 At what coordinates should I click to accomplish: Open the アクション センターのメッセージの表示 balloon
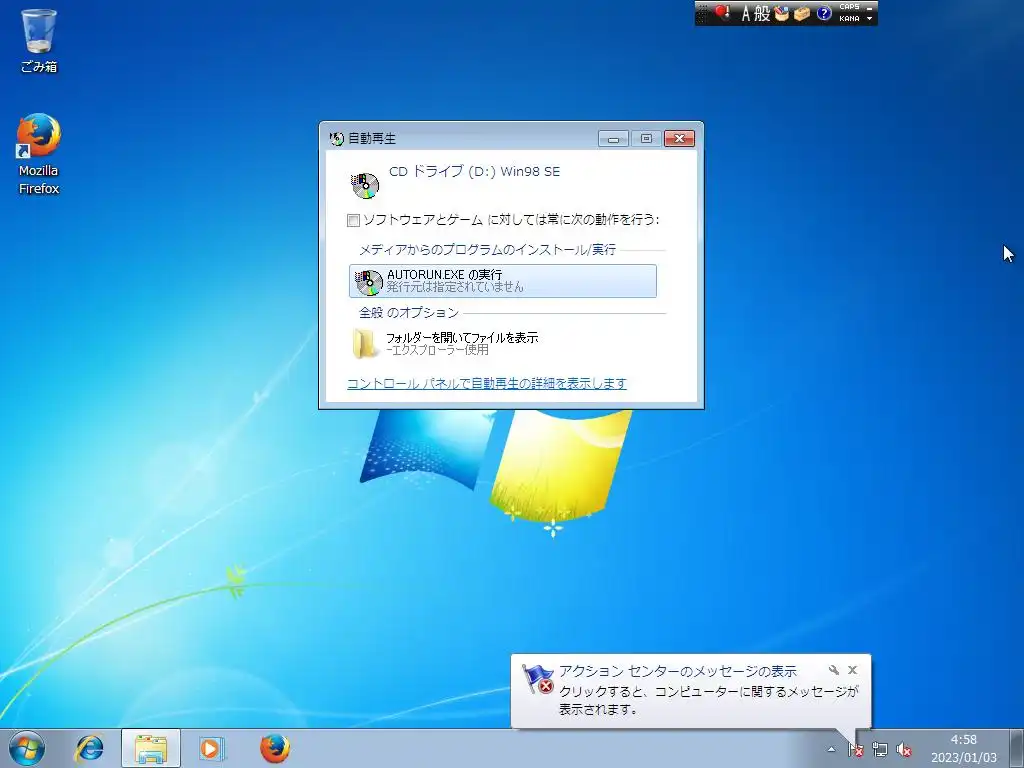point(691,690)
